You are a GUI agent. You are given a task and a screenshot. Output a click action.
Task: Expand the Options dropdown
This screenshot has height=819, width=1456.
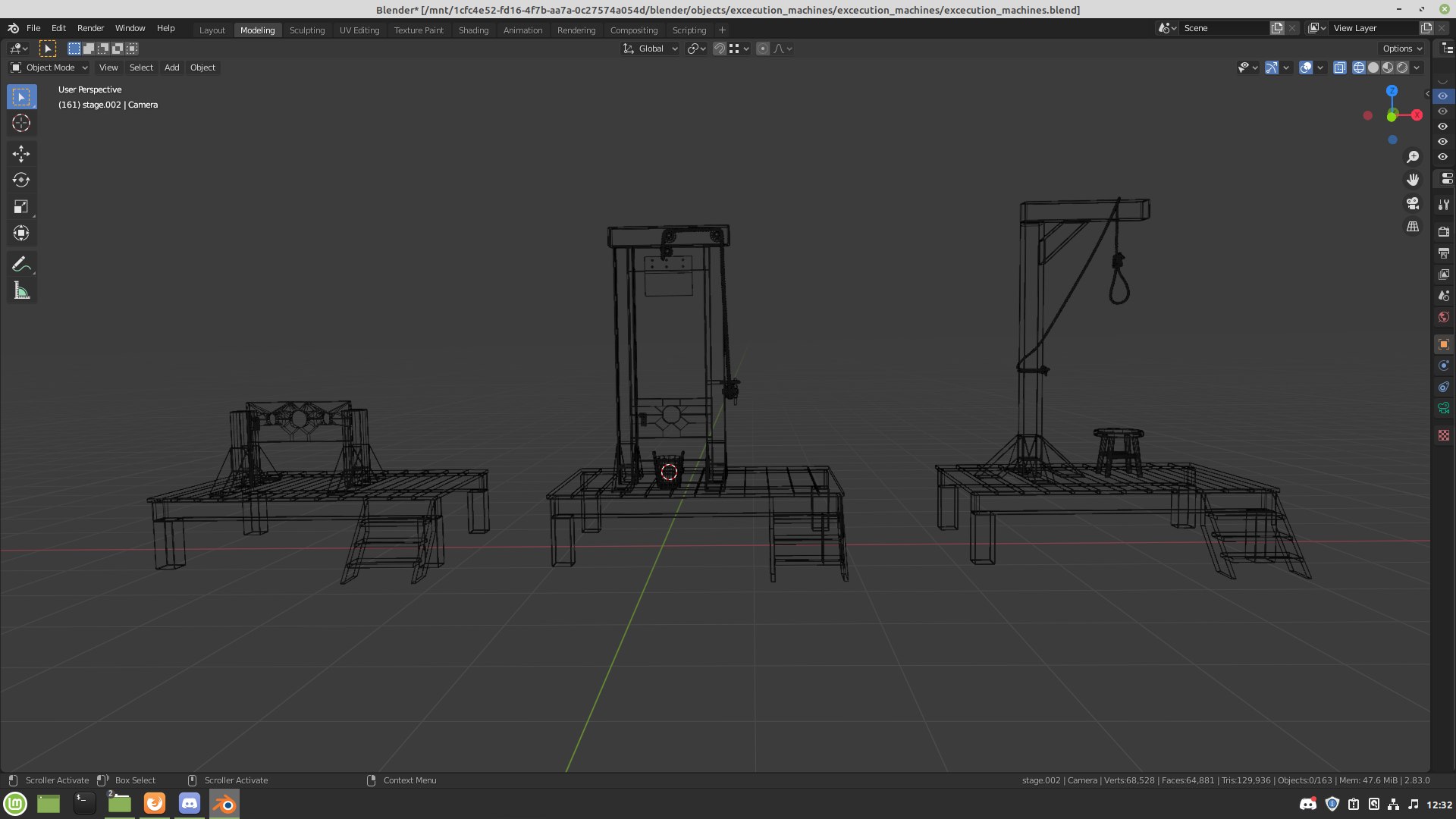pos(1402,49)
